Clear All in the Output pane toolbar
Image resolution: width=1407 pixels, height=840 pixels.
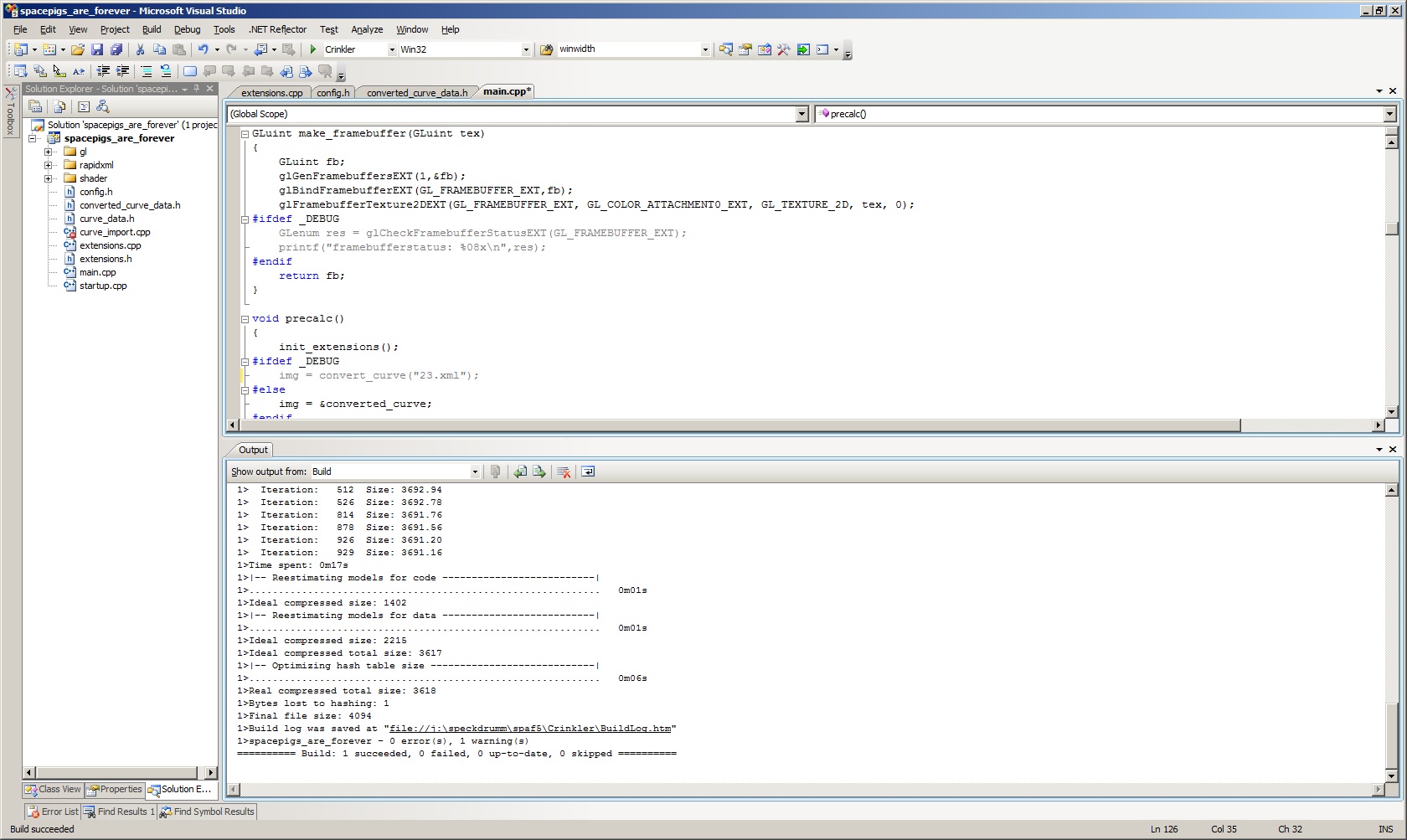(564, 472)
